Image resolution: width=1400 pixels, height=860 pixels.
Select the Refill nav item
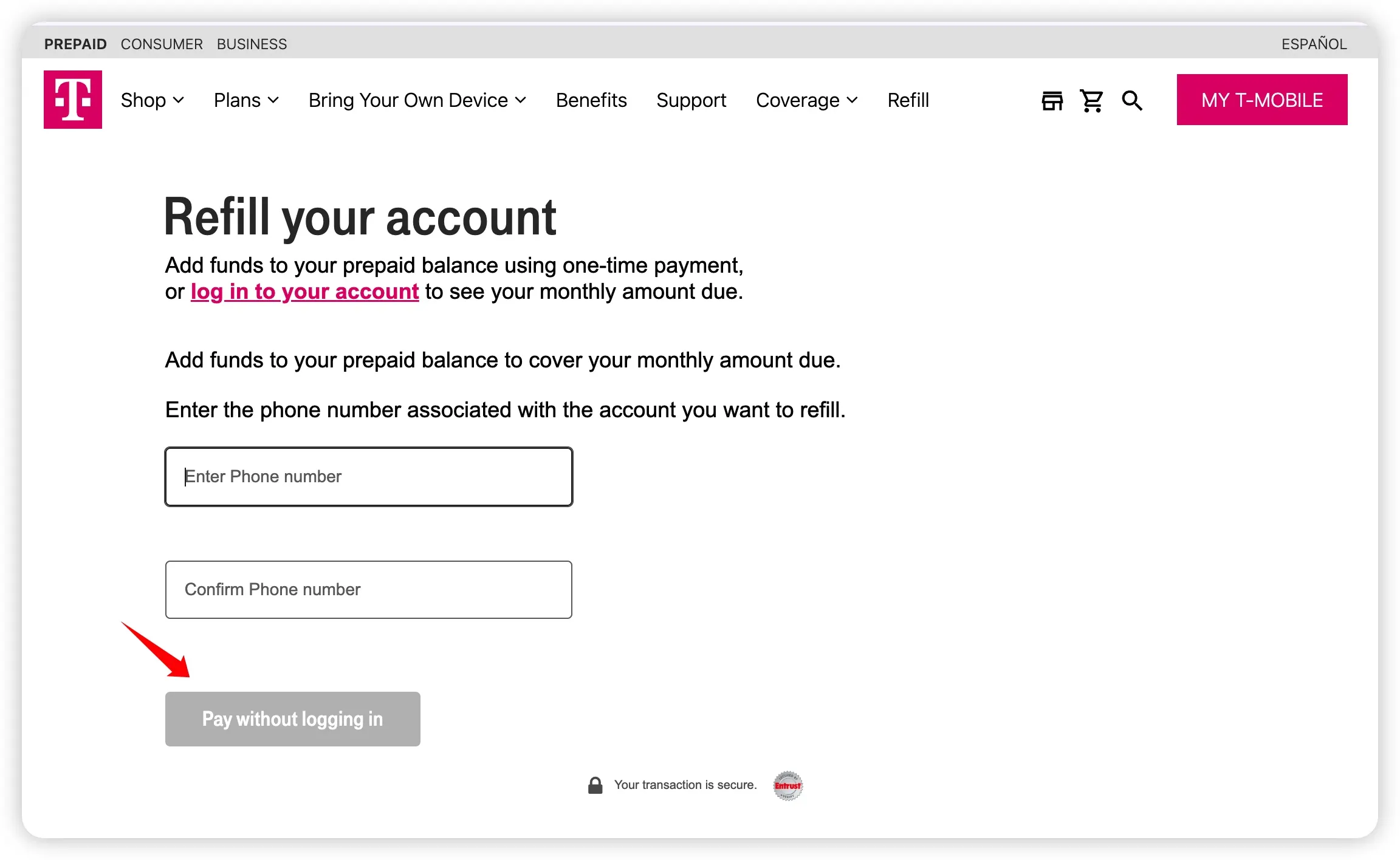908,100
